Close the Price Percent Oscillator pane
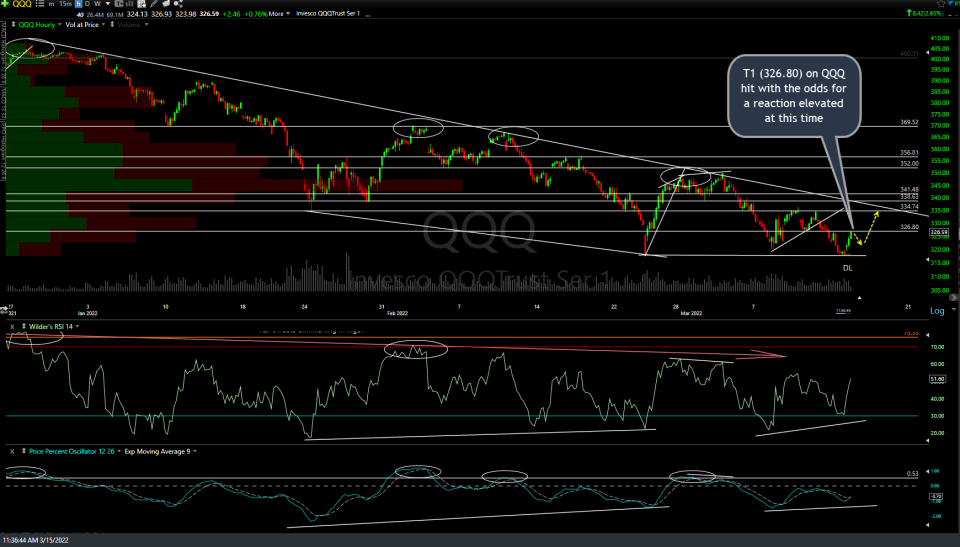The height and width of the screenshot is (547, 960). pos(12,451)
